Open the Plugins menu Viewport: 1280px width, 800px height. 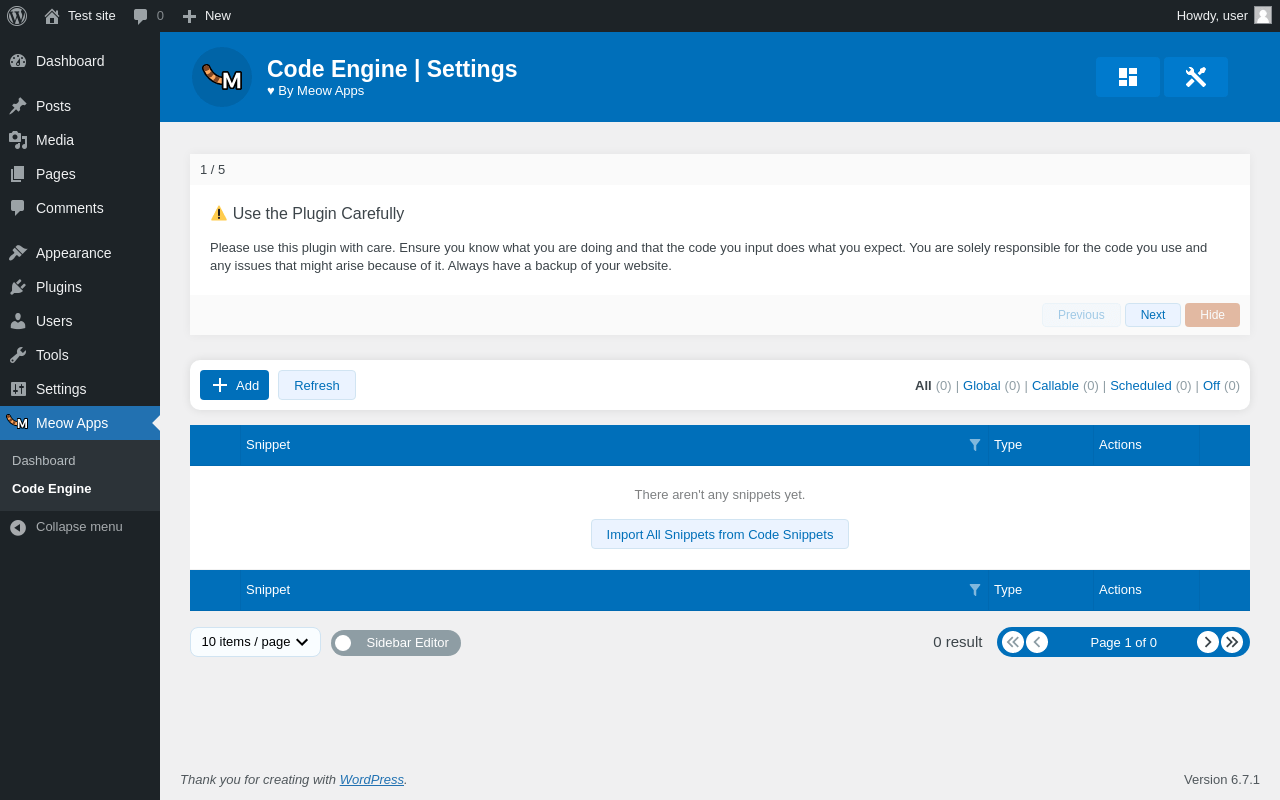pos(80,287)
